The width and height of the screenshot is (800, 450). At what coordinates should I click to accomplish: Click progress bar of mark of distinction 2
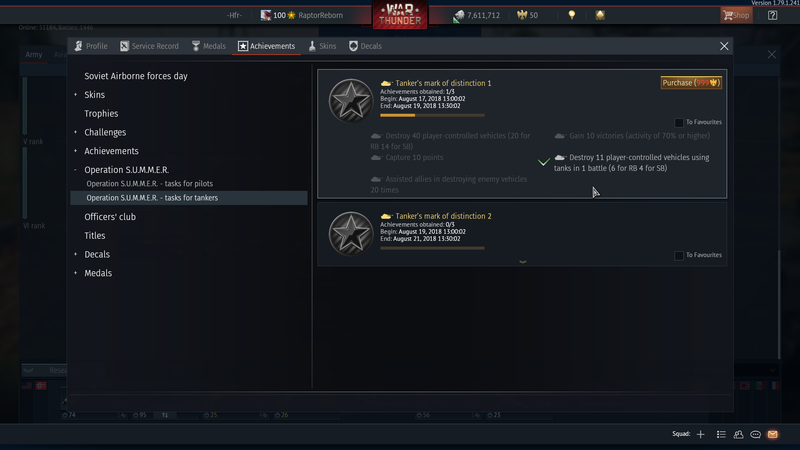pos(432,248)
